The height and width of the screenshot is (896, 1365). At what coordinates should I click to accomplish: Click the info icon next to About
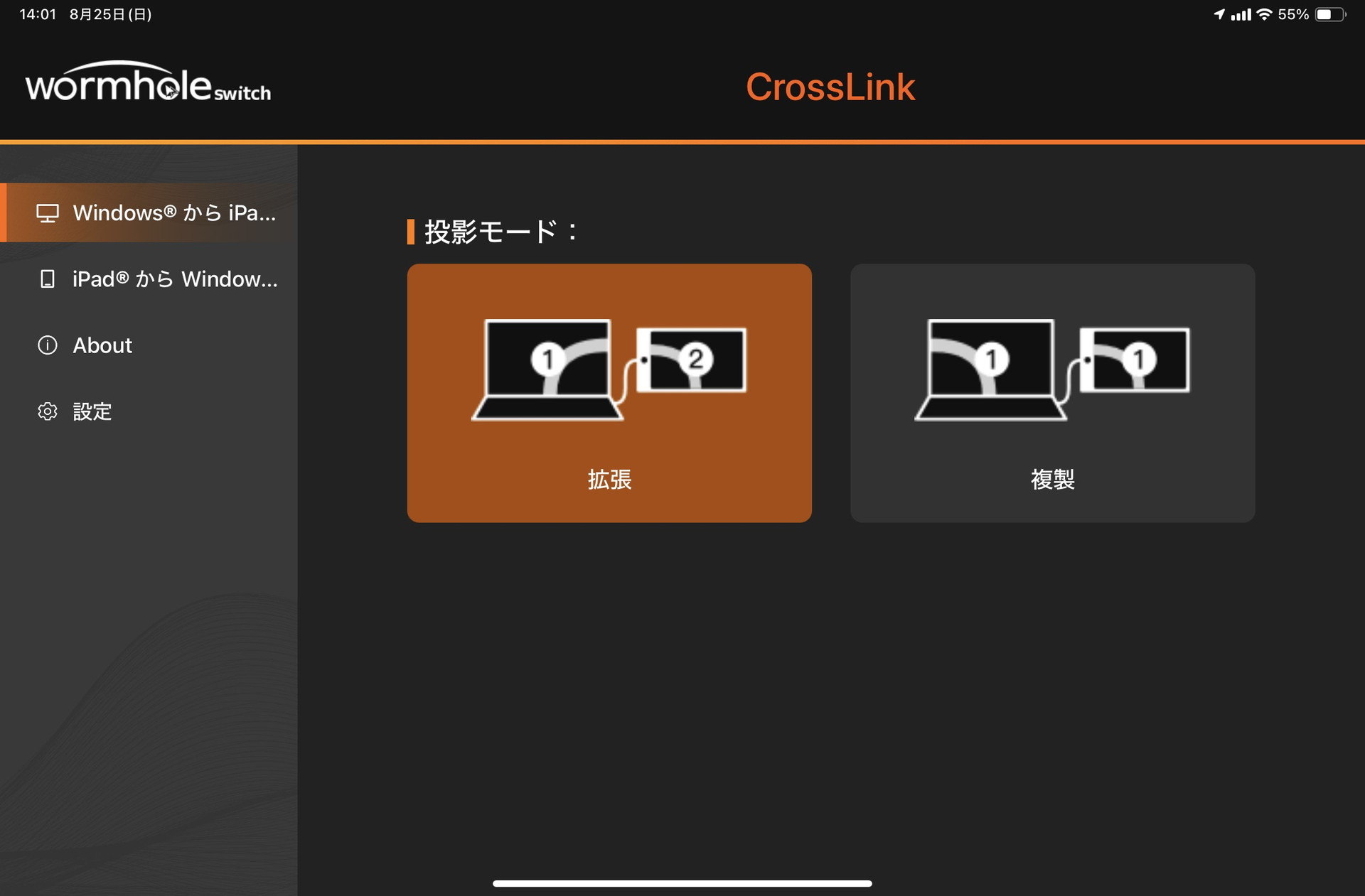pos(47,346)
